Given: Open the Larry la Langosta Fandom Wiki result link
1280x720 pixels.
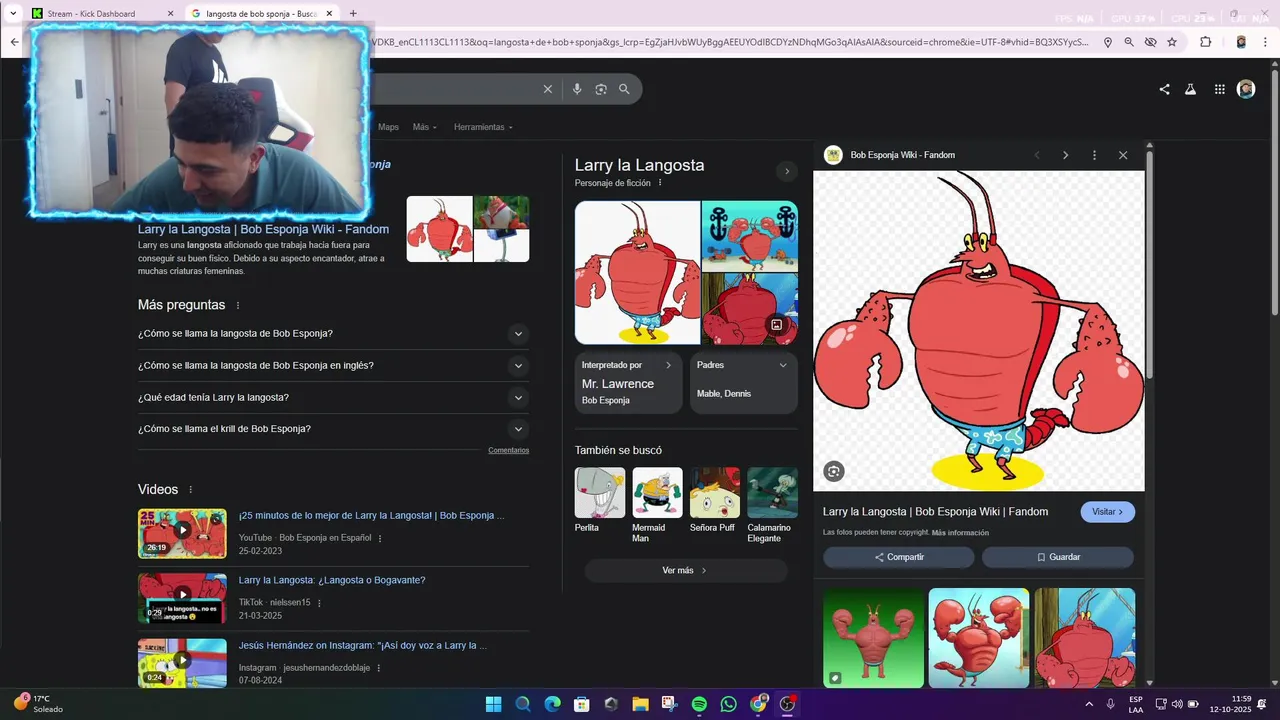Looking at the screenshot, I should [x=263, y=229].
